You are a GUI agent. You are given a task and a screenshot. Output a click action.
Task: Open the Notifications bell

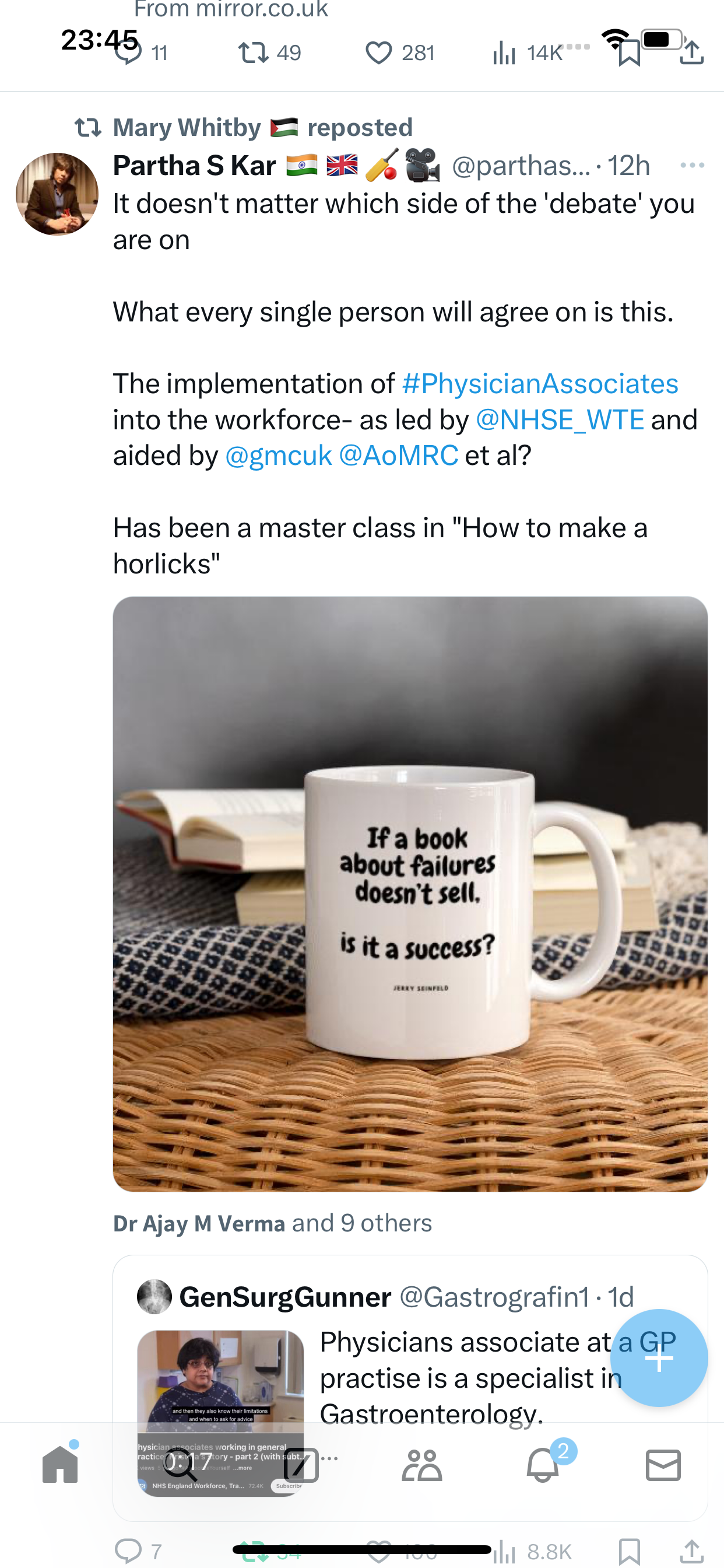coord(543,1465)
